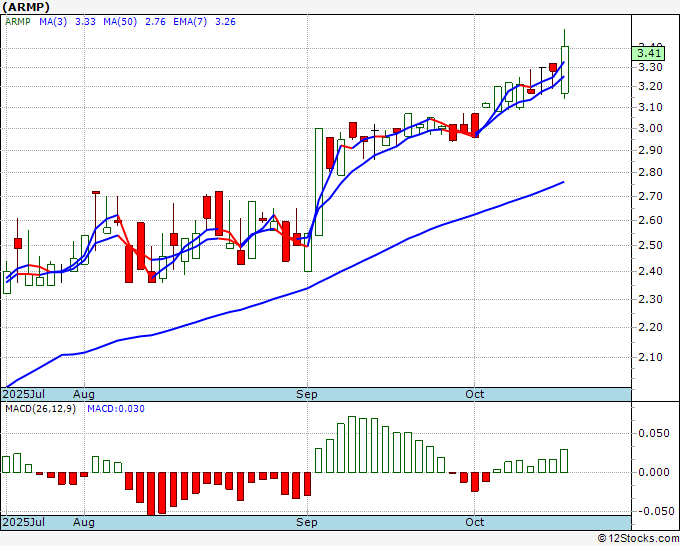Click the 0.050 MACD axis label
Image resolution: width=680 pixels, height=546 pixels.
click(654, 434)
